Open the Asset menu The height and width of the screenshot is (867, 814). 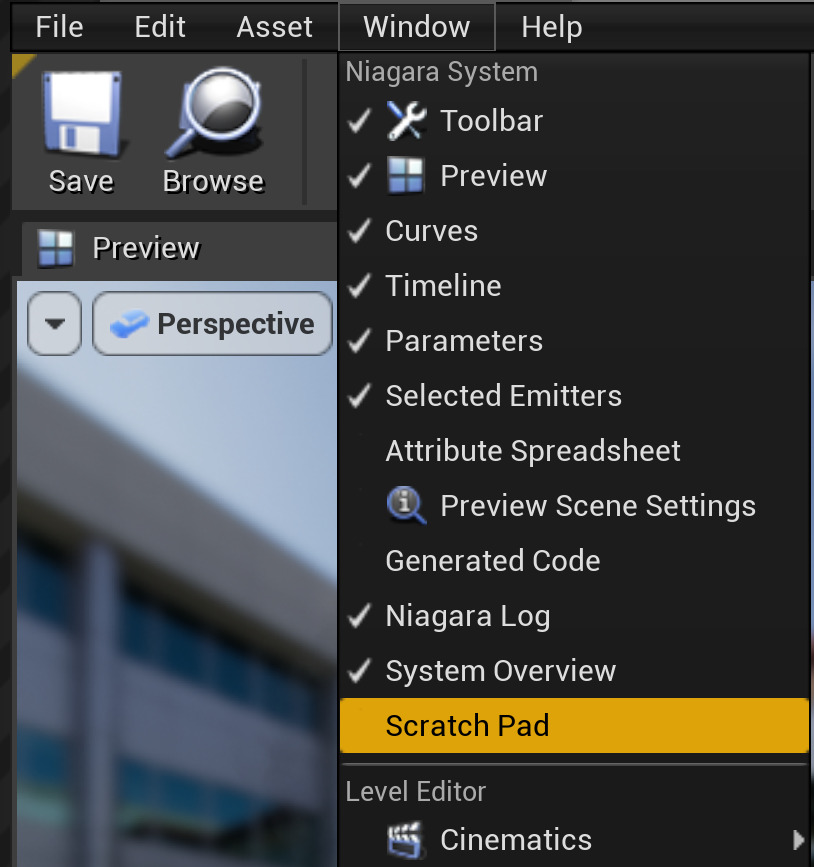click(274, 26)
